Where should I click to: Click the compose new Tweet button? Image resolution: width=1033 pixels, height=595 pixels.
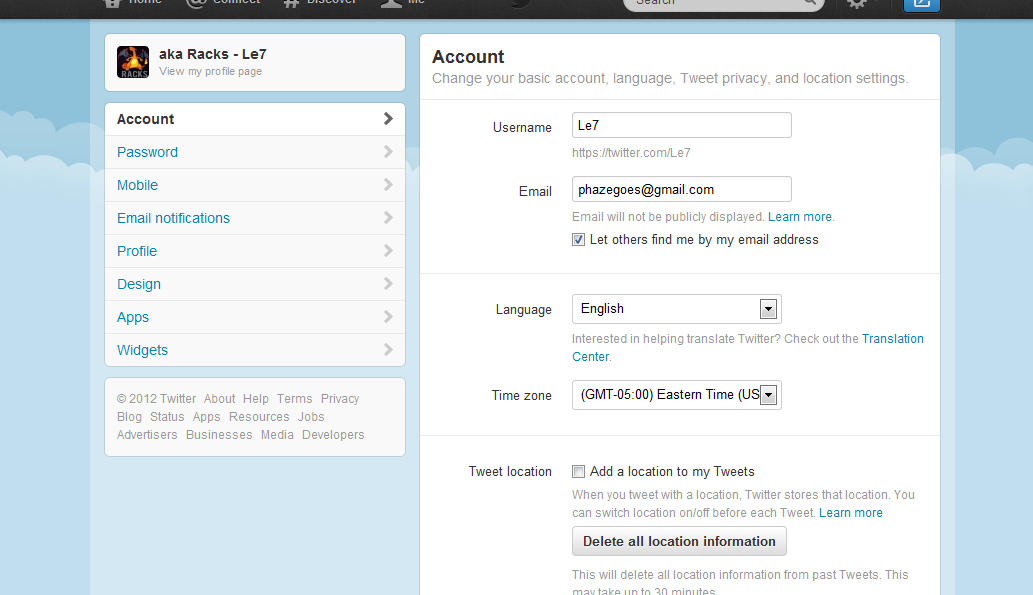(922, 5)
